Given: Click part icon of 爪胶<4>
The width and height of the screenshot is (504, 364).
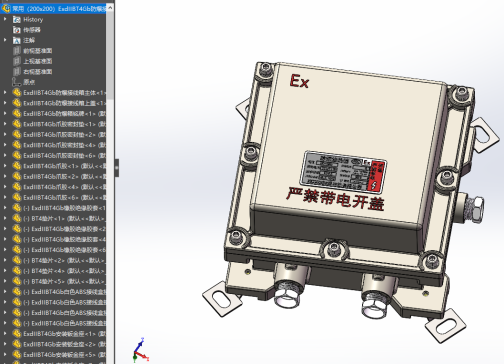Looking at the screenshot, I should pos(17,187).
